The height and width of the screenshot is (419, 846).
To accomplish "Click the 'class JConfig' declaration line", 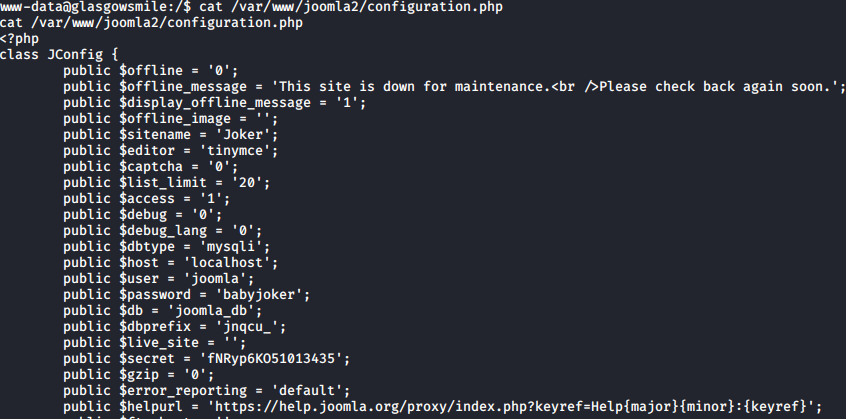I will (x=59, y=55).
